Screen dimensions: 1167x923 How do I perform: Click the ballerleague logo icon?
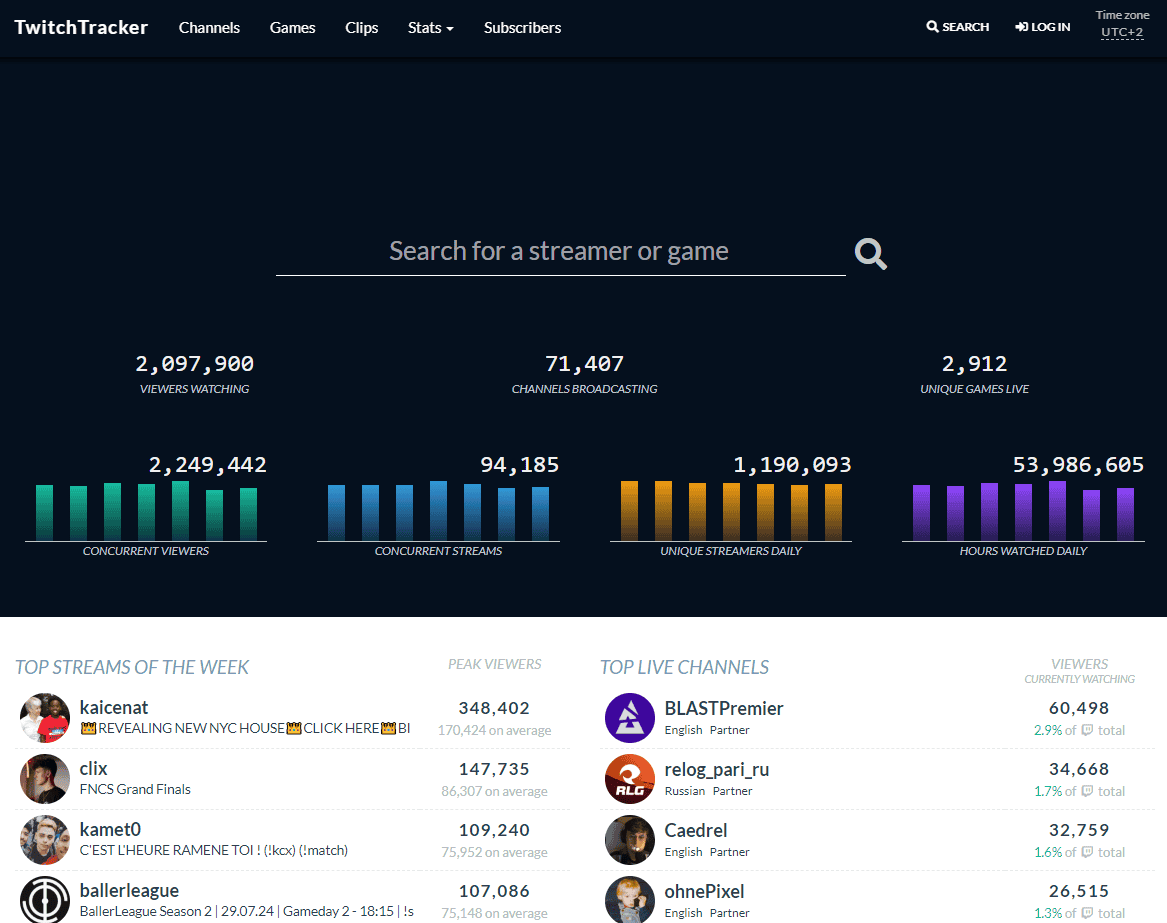[x=45, y=899]
